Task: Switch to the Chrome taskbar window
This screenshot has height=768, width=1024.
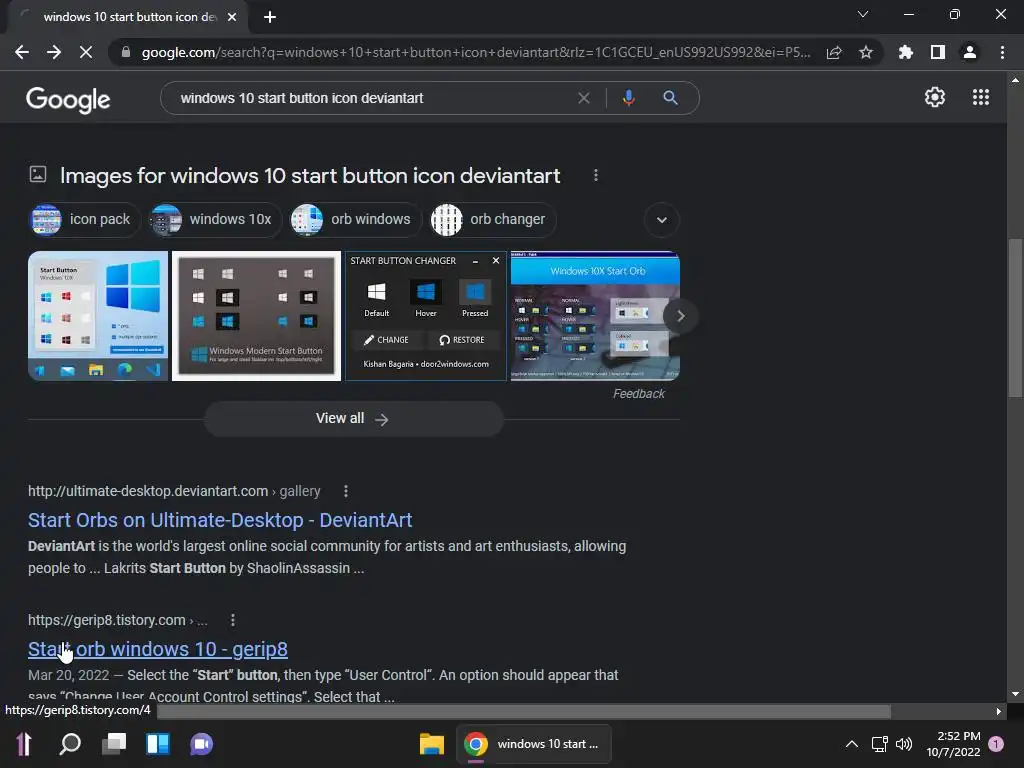Action: [534, 744]
